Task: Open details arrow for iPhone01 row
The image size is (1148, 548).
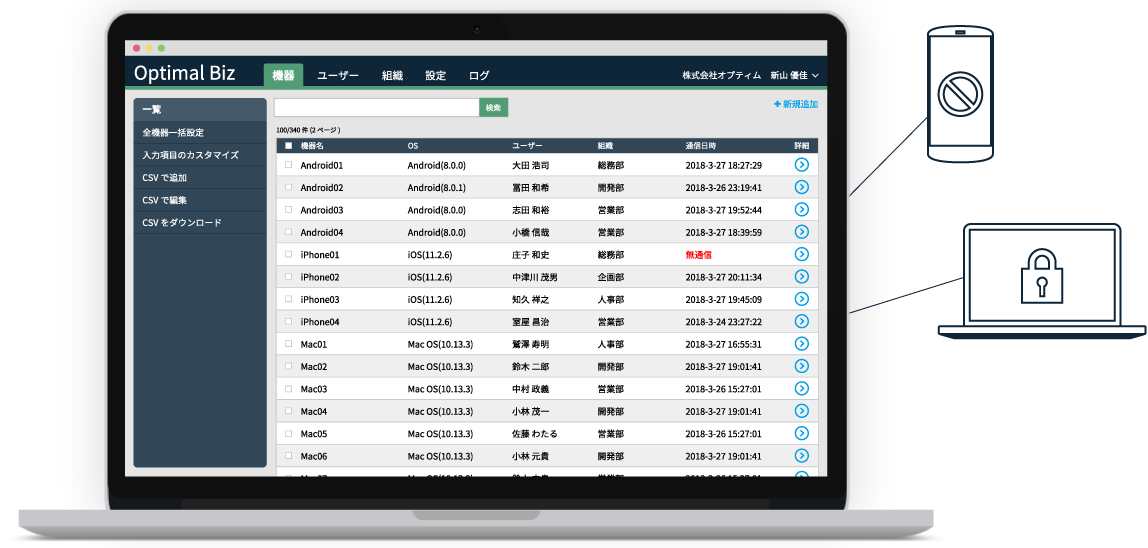Action: 801,255
